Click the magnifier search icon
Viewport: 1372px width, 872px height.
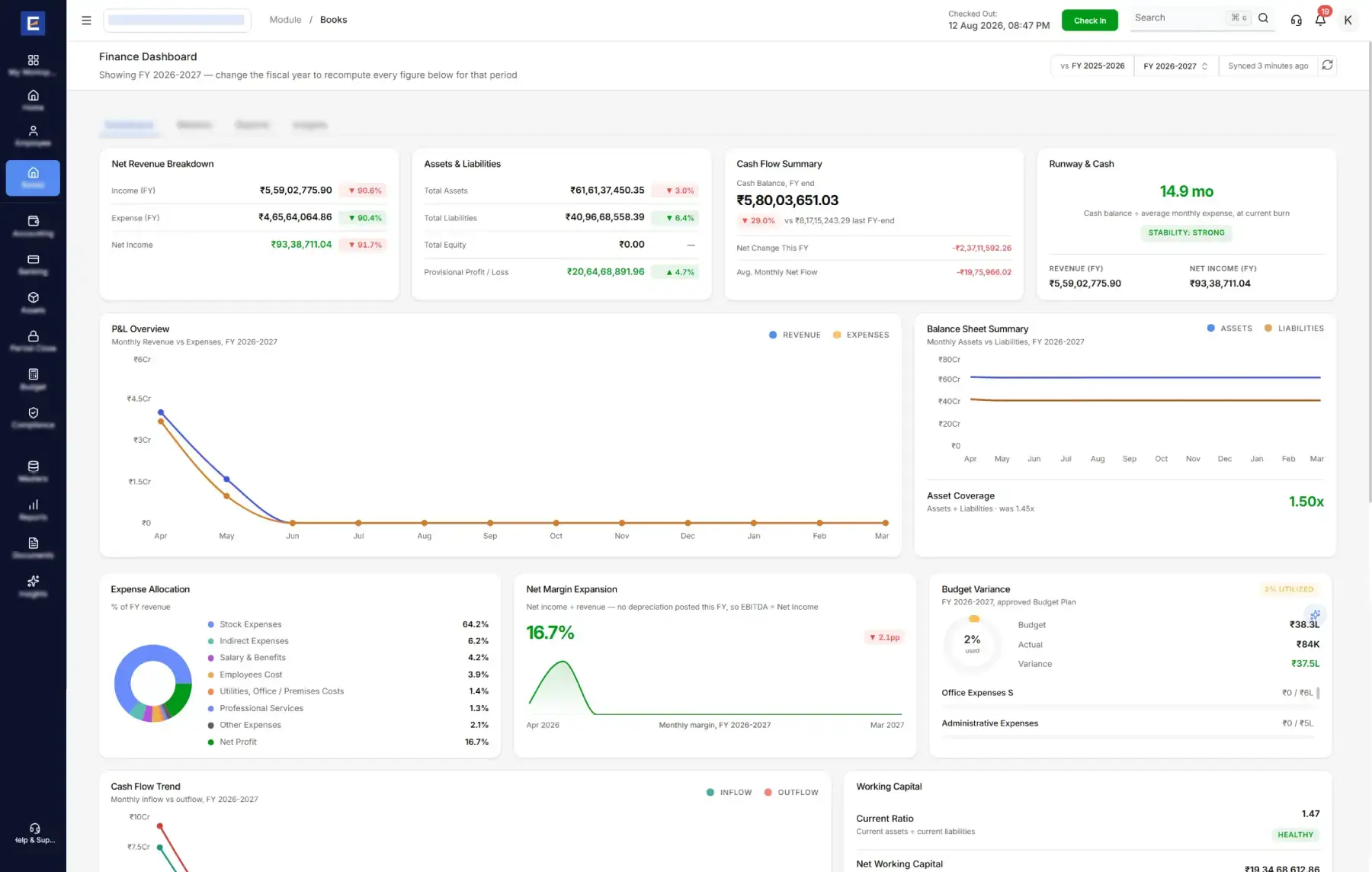click(x=1263, y=18)
